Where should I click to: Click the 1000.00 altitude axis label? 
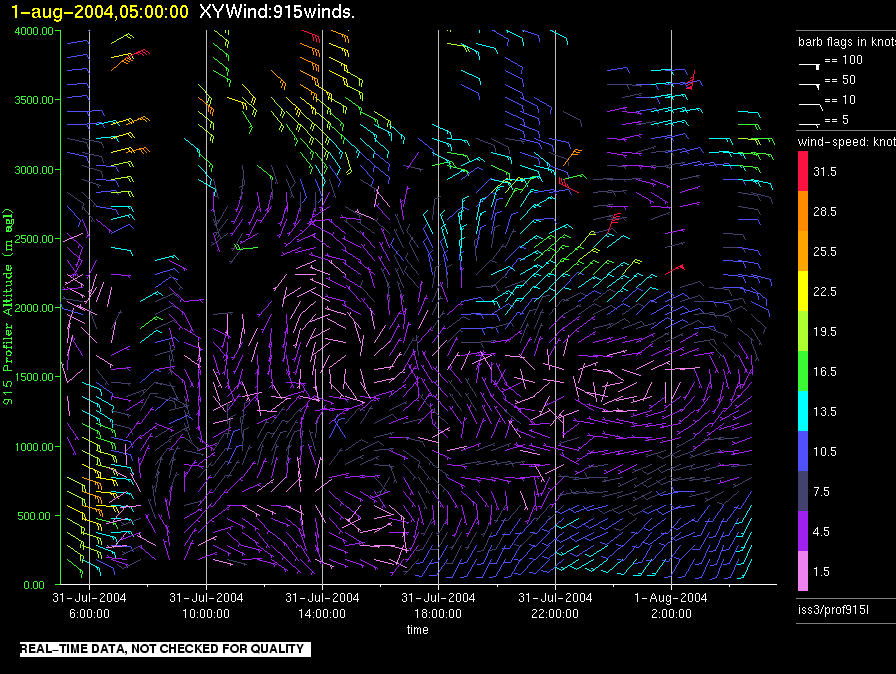(34, 447)
